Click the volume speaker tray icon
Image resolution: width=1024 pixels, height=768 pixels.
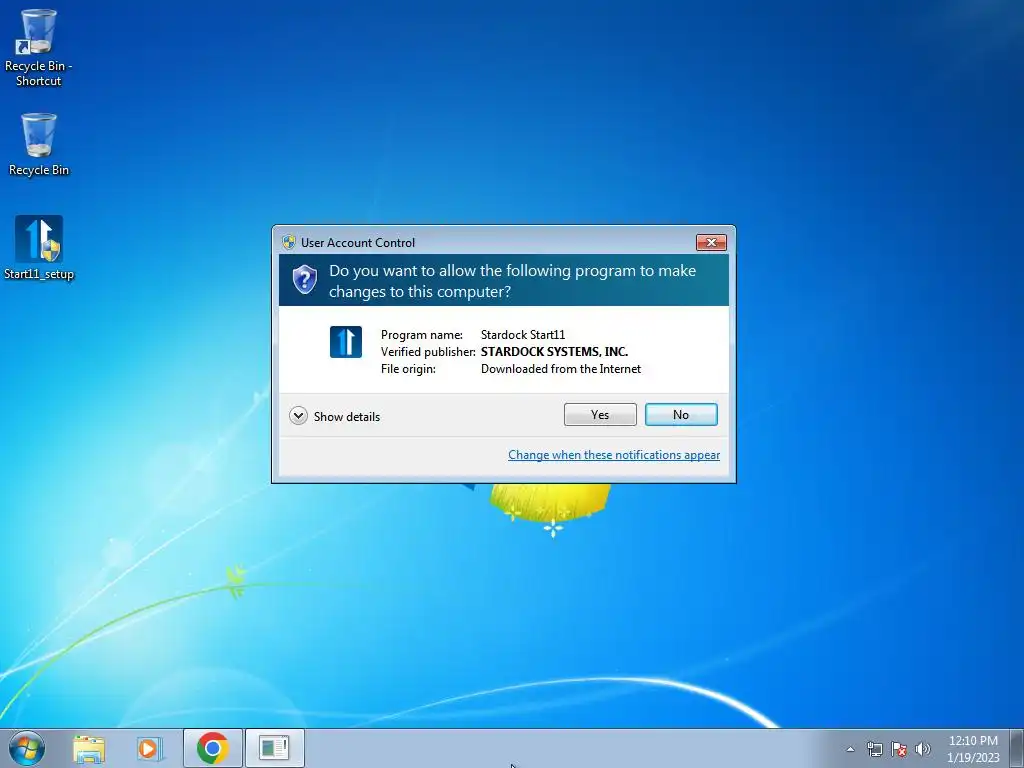[922, 749]
